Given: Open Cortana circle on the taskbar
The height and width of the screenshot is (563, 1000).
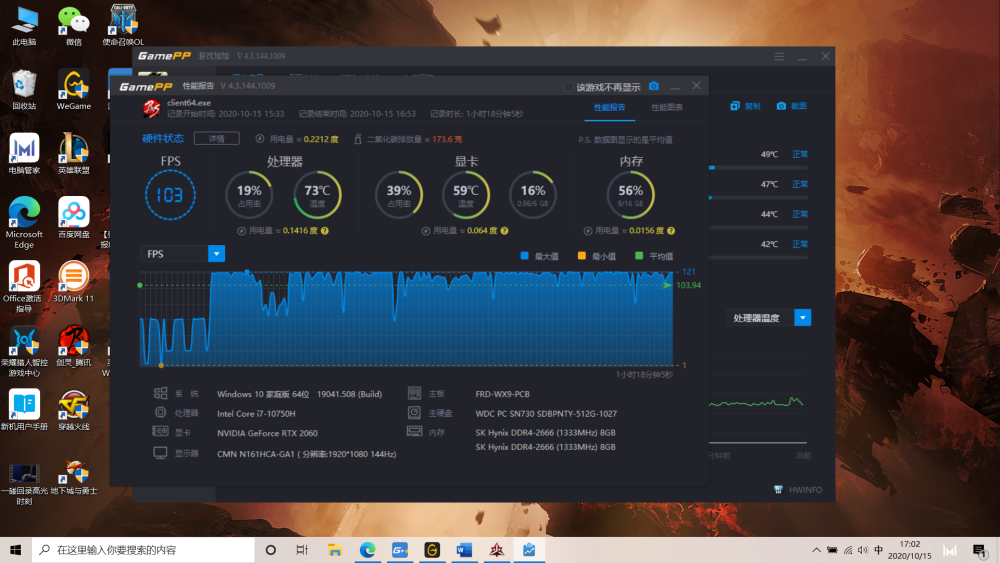Looking at the screenshot, I should pyautogui.click(x=270, y=550).
